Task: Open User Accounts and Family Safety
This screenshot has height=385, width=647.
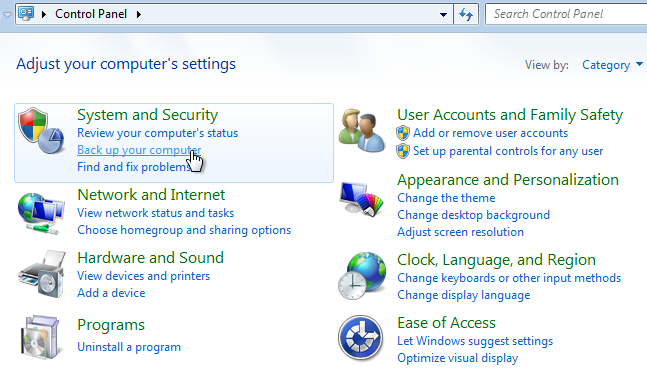Action: click(510, 115)
